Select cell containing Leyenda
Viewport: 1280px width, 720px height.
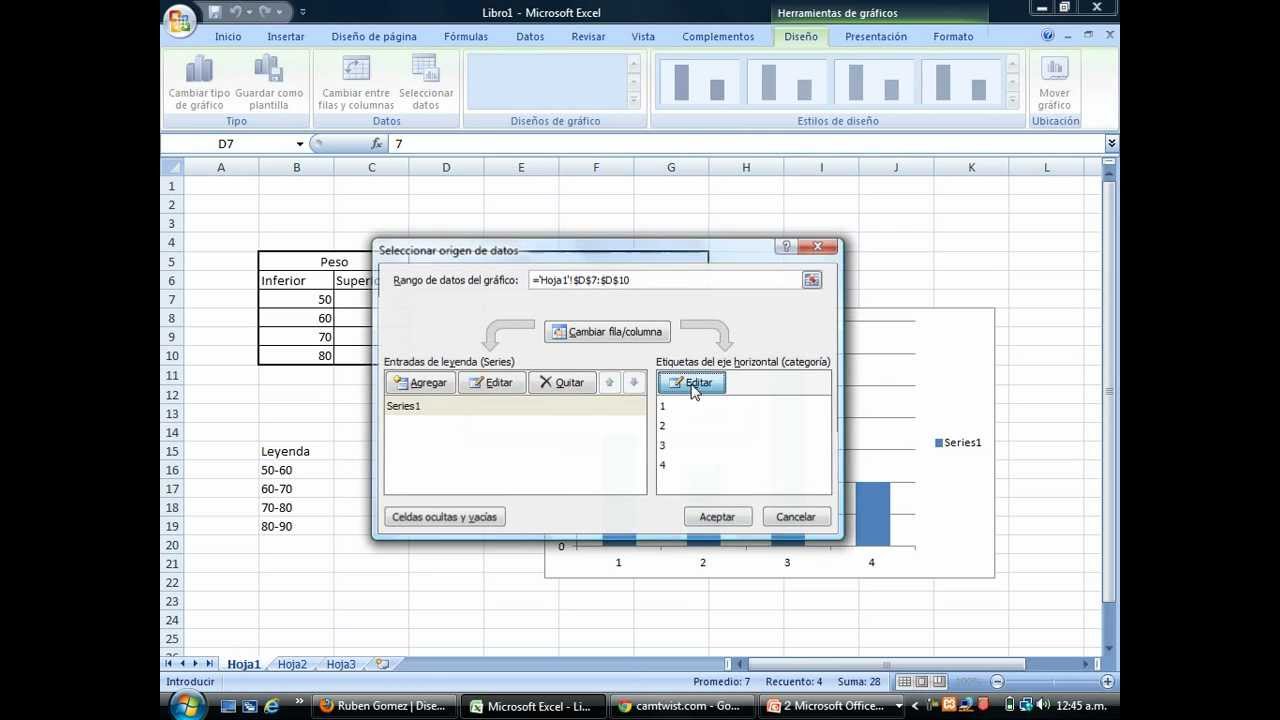pyautogui.click(x=296, y=451)
